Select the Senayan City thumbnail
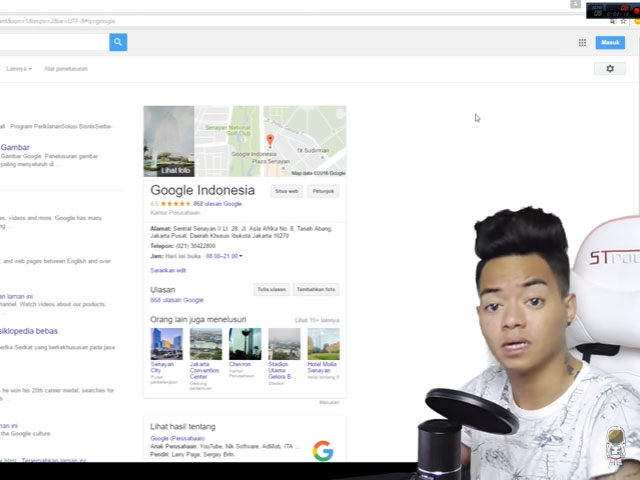640x480 pixels. (166, 344)
